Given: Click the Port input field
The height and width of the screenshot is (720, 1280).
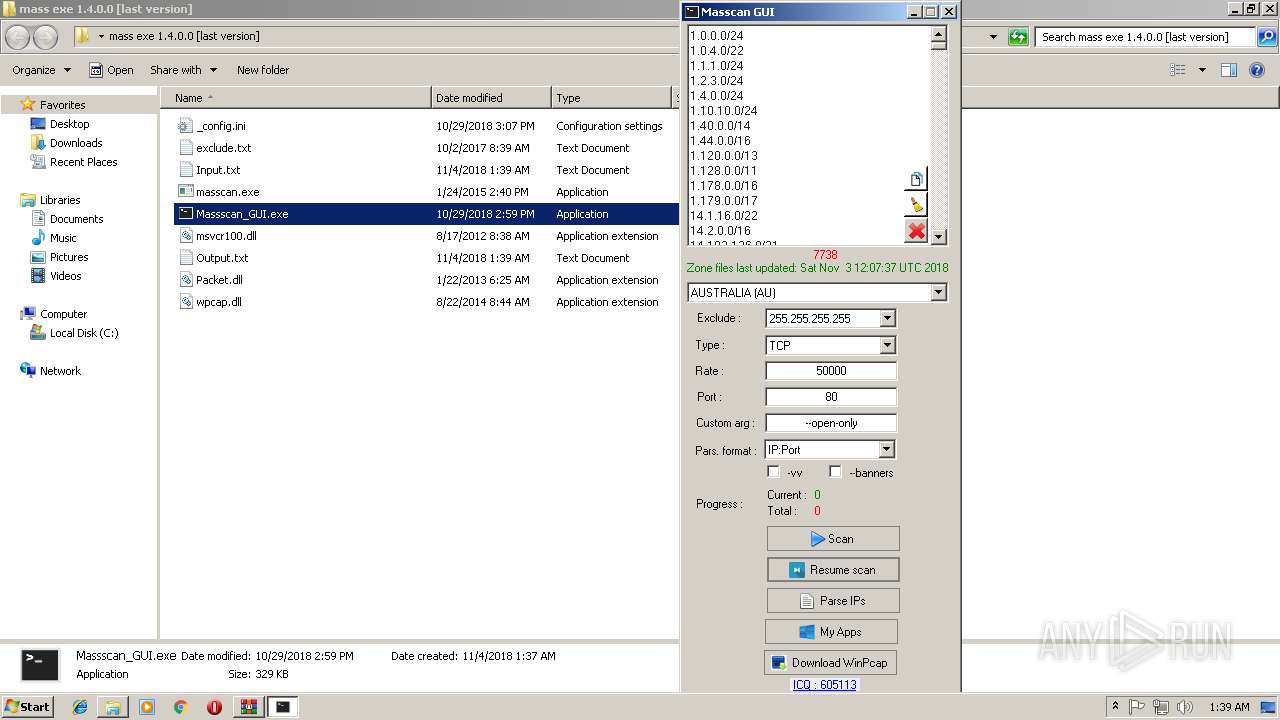Looking at the screenshot, I should point(831,397).
